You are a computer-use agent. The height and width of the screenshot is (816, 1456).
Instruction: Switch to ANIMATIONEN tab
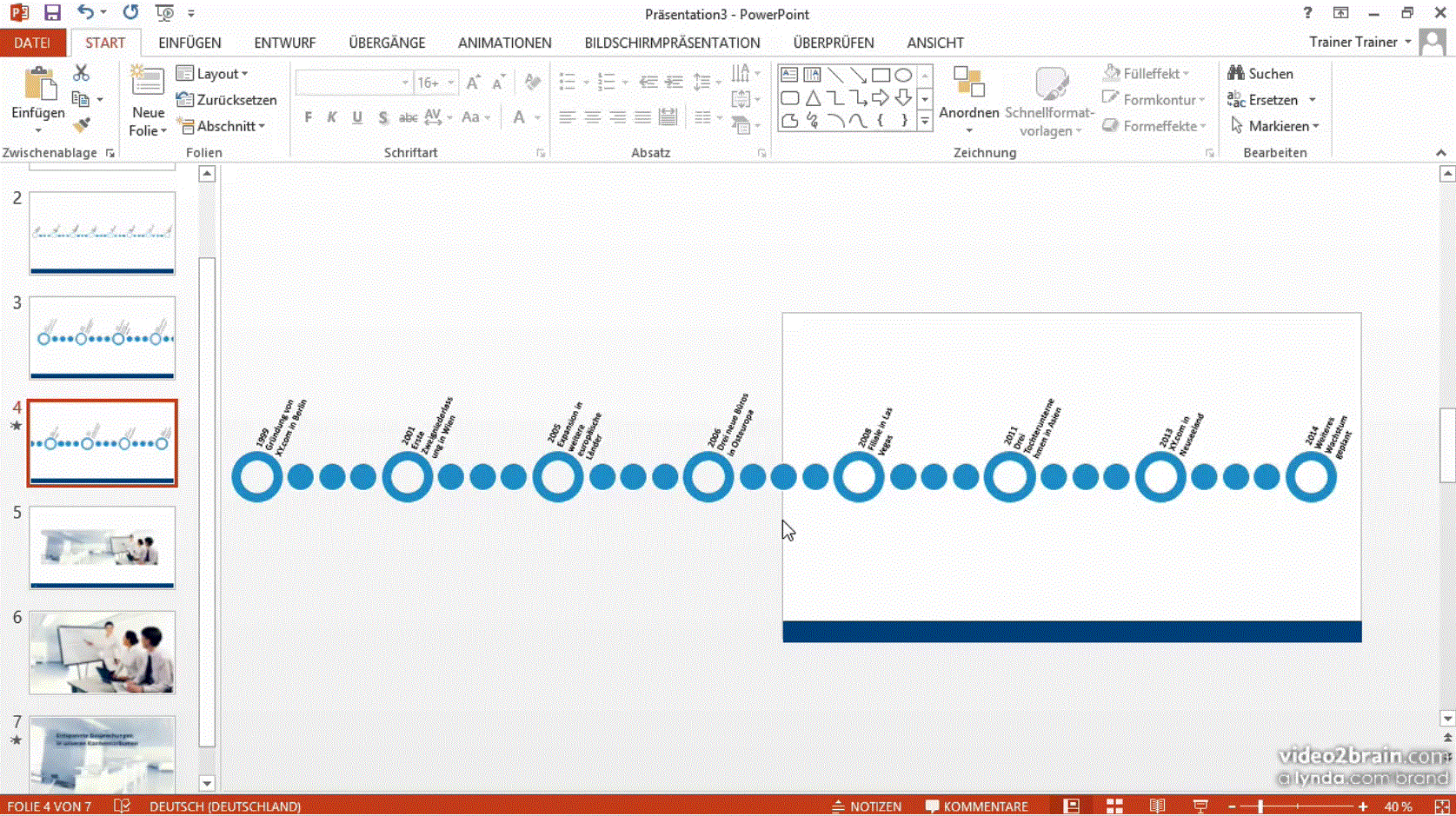504,43
